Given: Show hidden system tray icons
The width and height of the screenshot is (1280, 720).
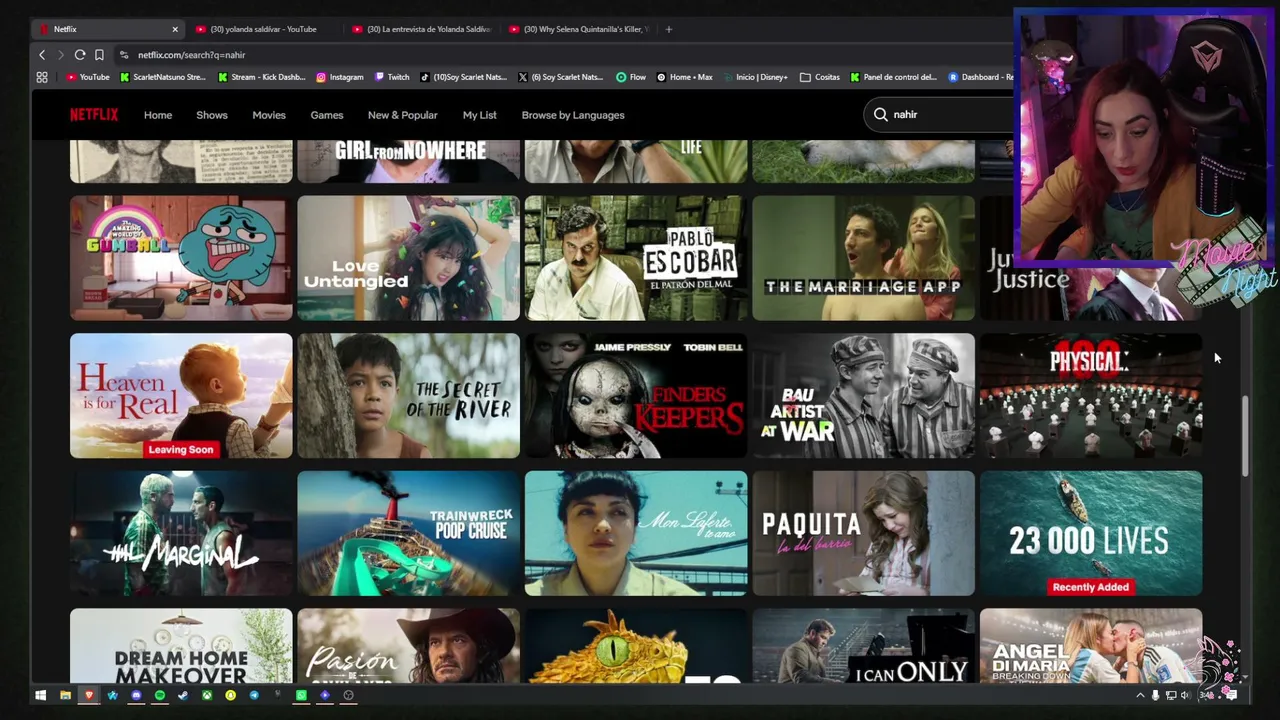Looking at the screenshot, I should point(1140,695).
